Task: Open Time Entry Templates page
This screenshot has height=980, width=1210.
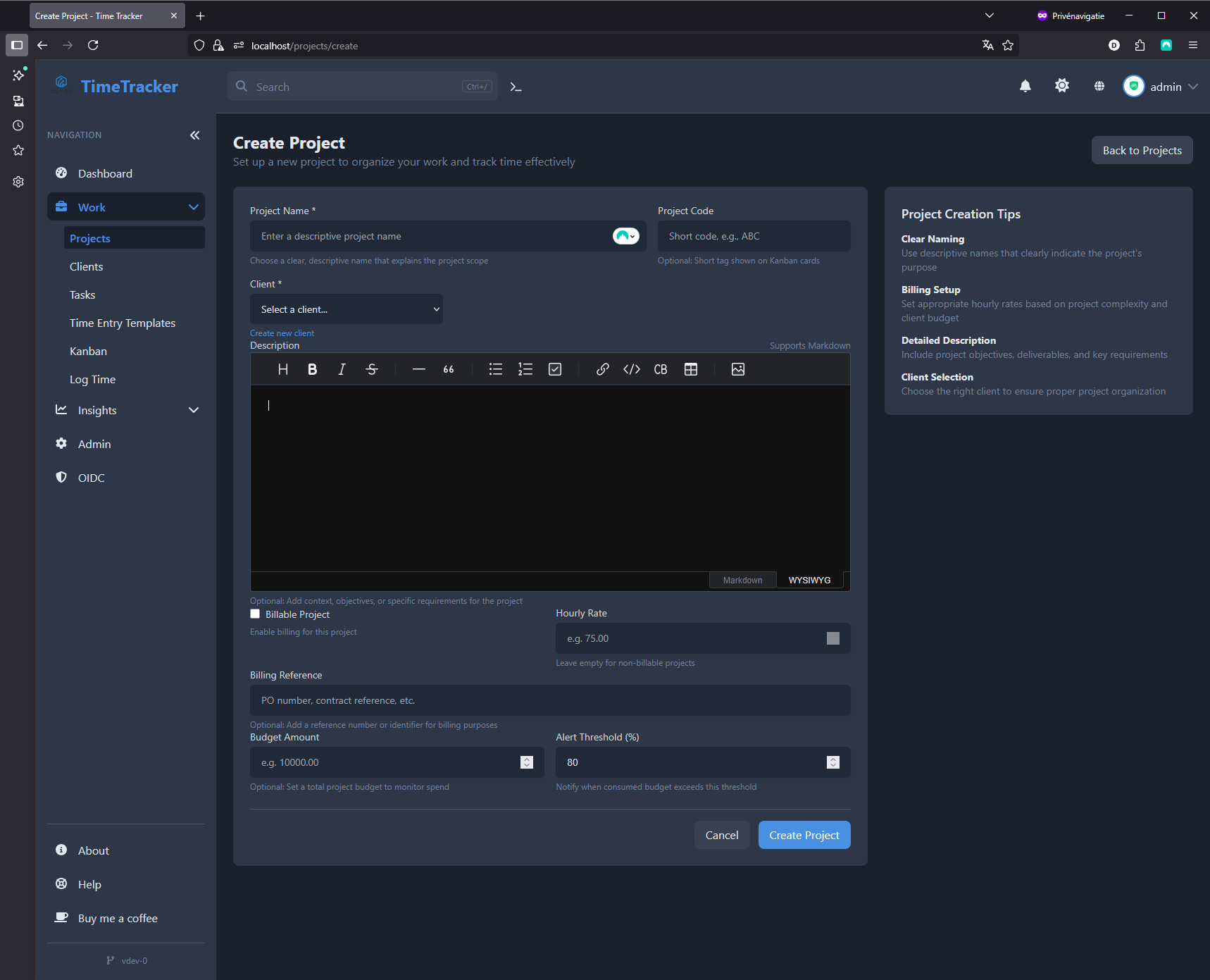Action: (123, 323)
